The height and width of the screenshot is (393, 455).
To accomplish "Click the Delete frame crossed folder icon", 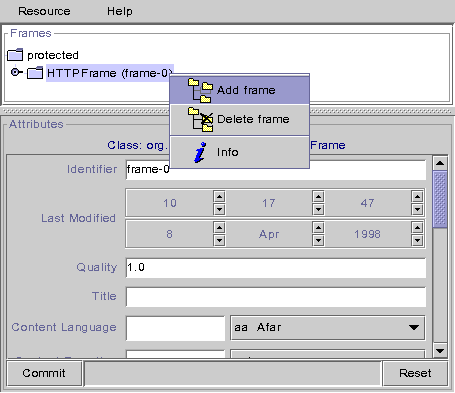I will point(200,119).
